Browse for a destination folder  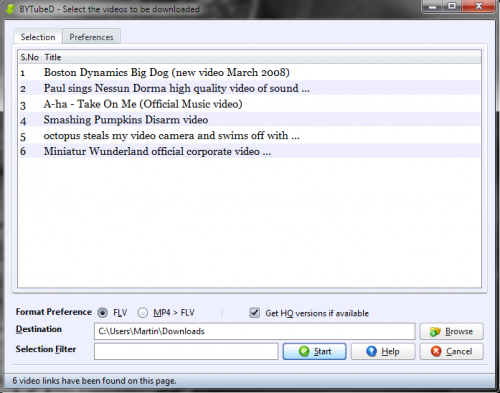click(451, 331)
